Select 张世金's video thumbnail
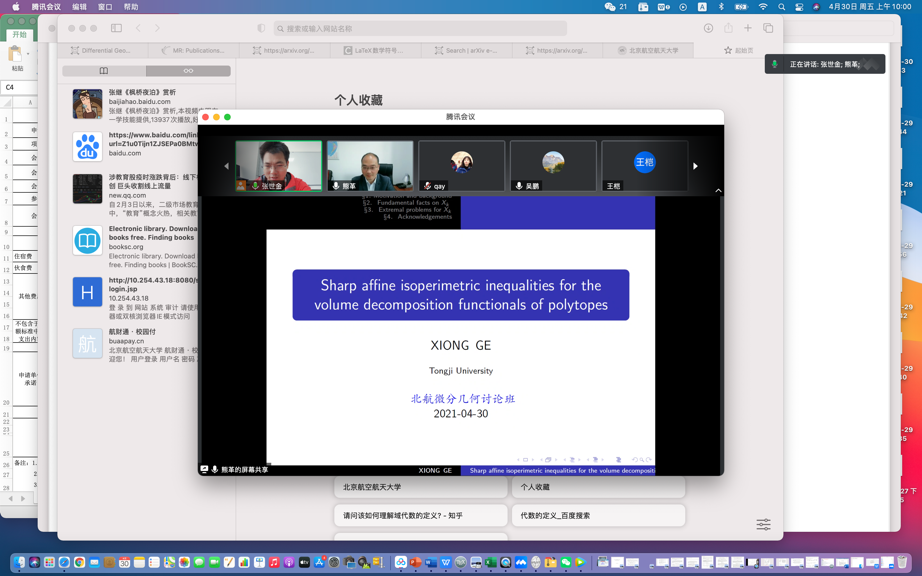The width and height of the screenshot is (922, 576). pos(278,165)
